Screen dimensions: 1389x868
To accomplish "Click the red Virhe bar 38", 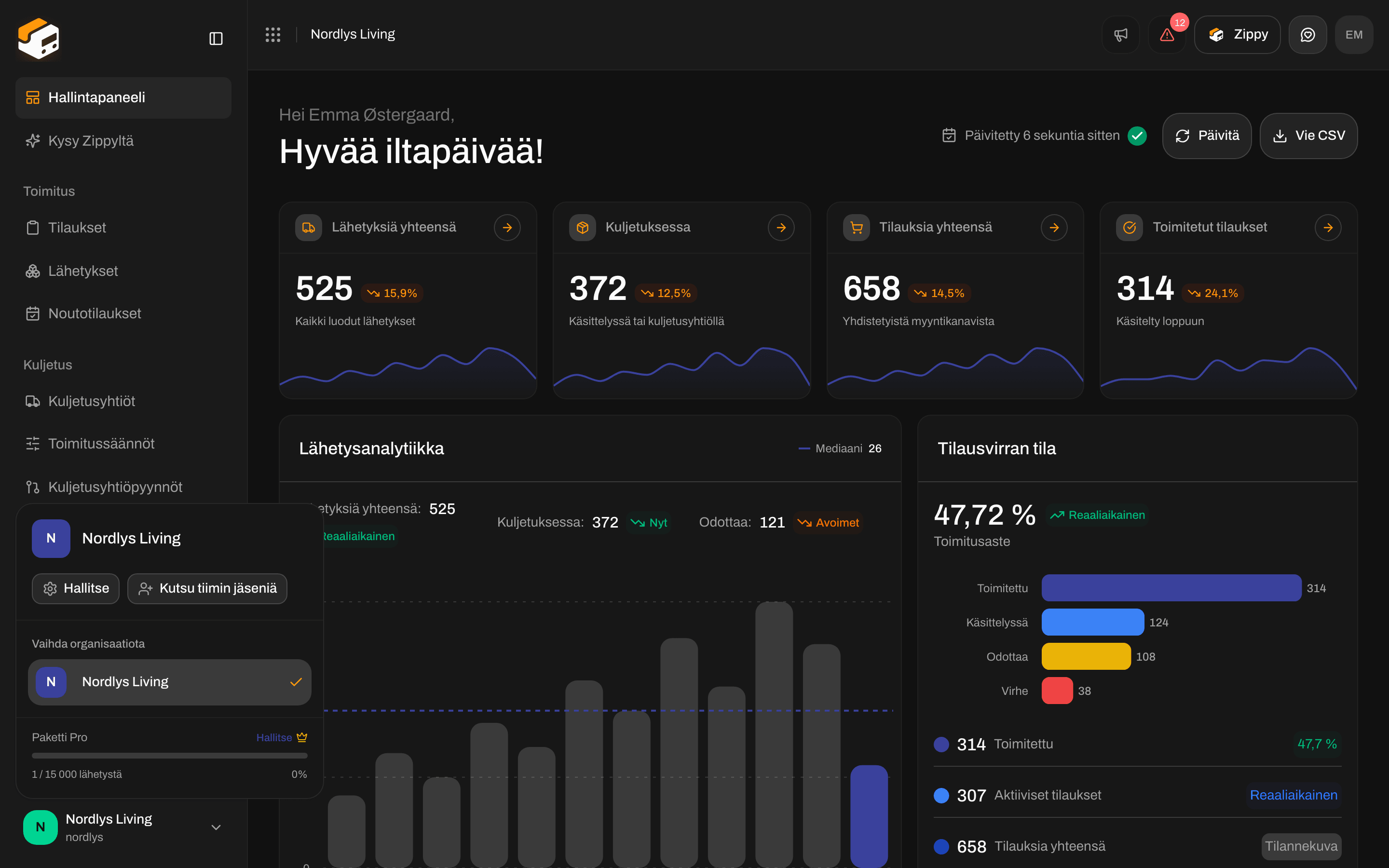I will (1057, 691).
